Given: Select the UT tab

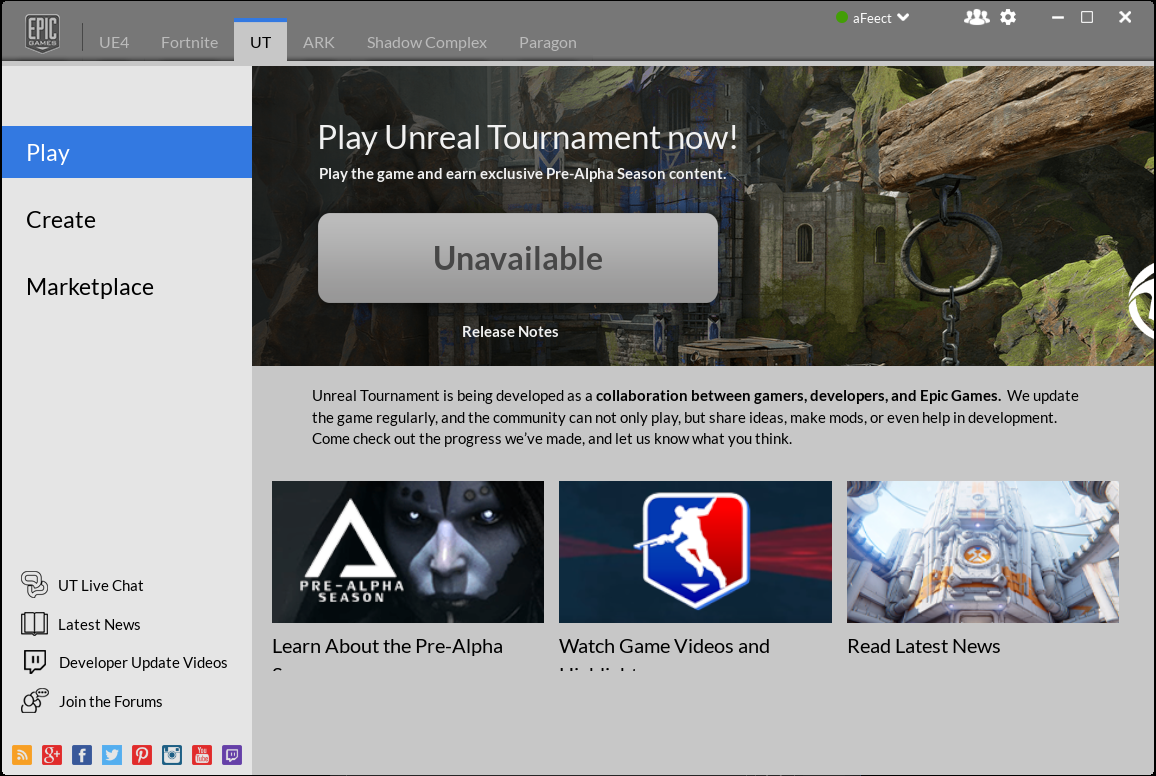Looking at the screenshot, I should (x=260, y=41).
